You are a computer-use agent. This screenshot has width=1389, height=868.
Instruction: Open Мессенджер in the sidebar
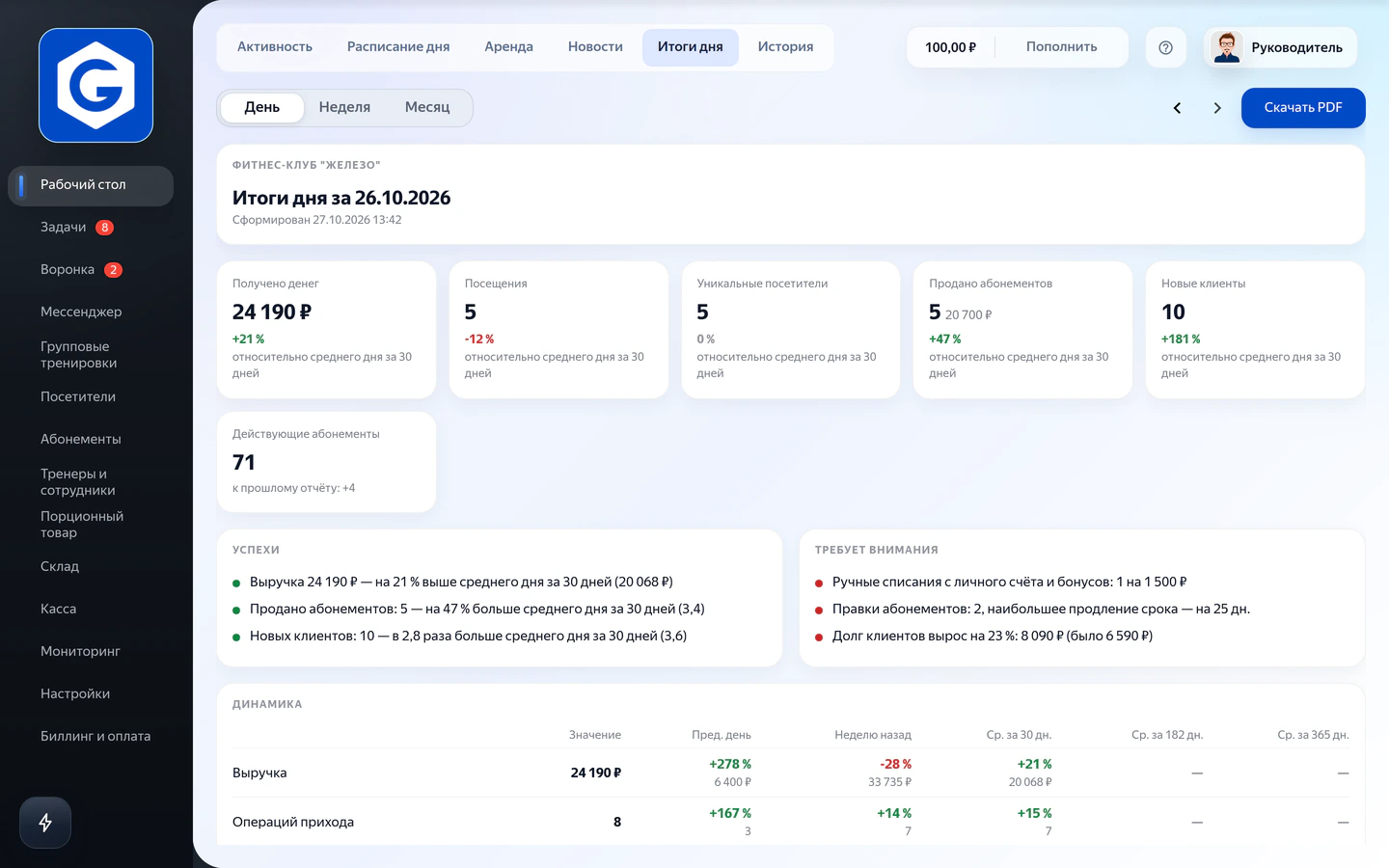coord(91,312)
